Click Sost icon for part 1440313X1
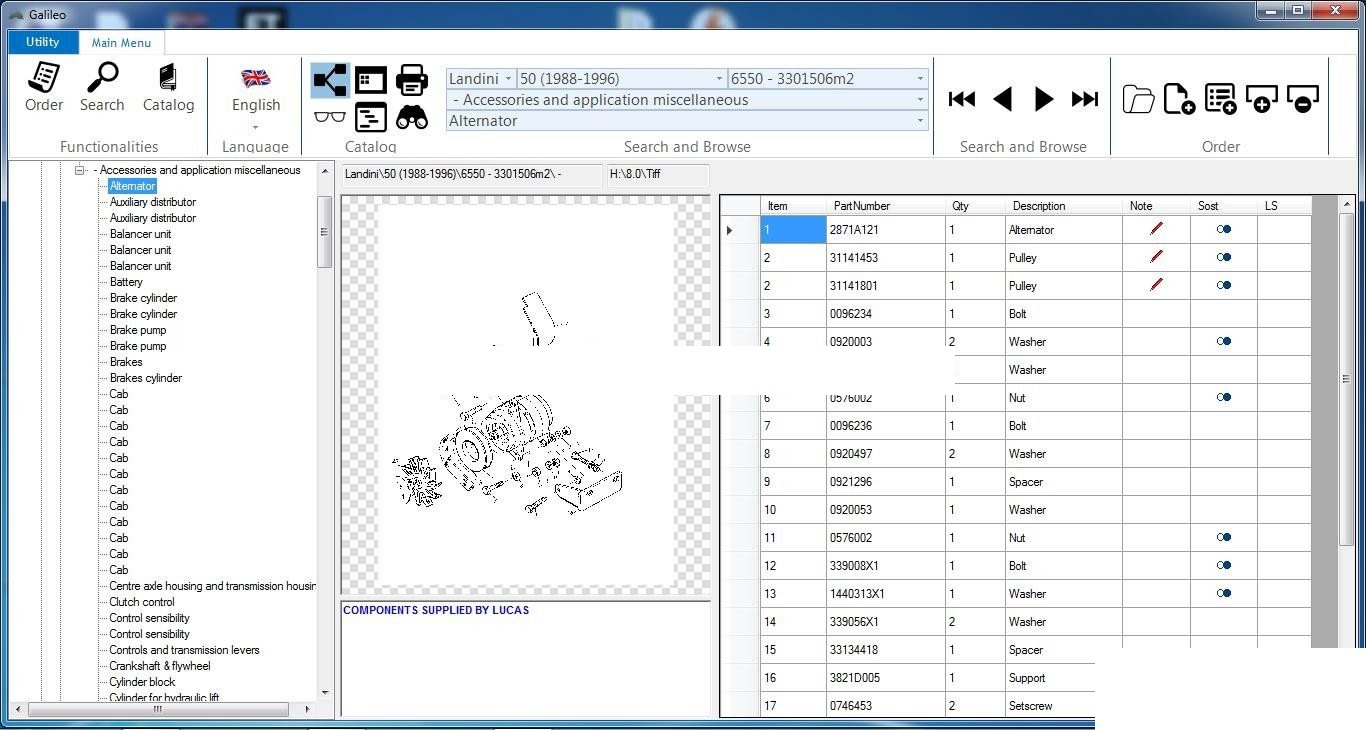Image resolution: width=1366 pixels, height=730 pixels. click(1223, 593)
